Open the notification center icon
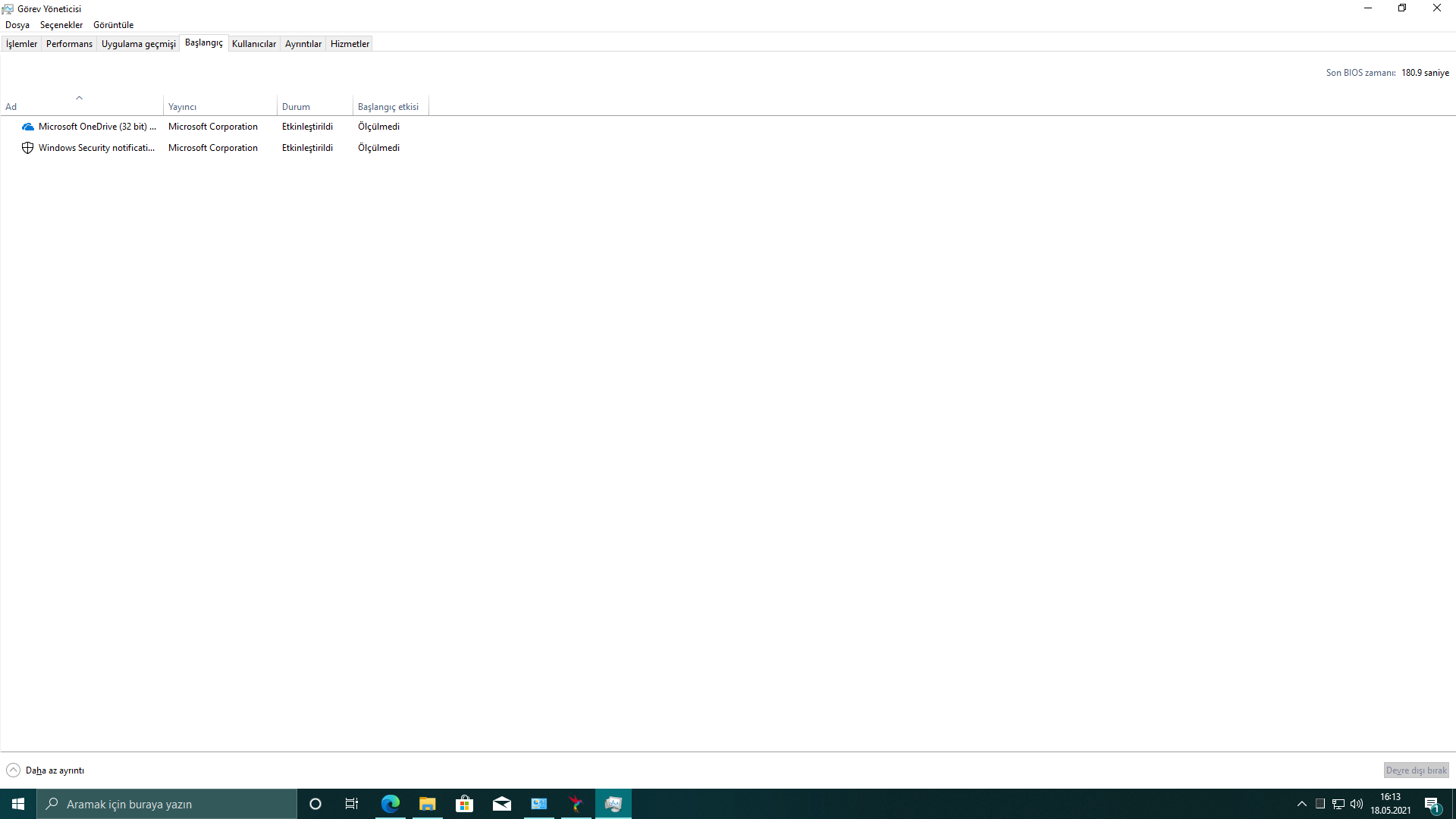 point(1432,804)
